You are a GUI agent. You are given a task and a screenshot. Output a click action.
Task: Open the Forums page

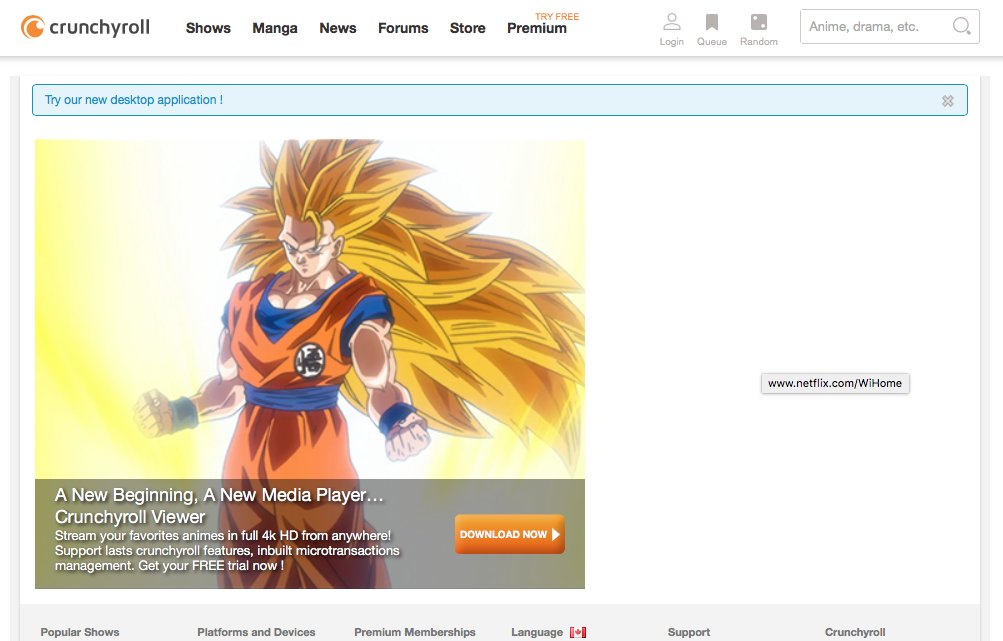[403, 28]
